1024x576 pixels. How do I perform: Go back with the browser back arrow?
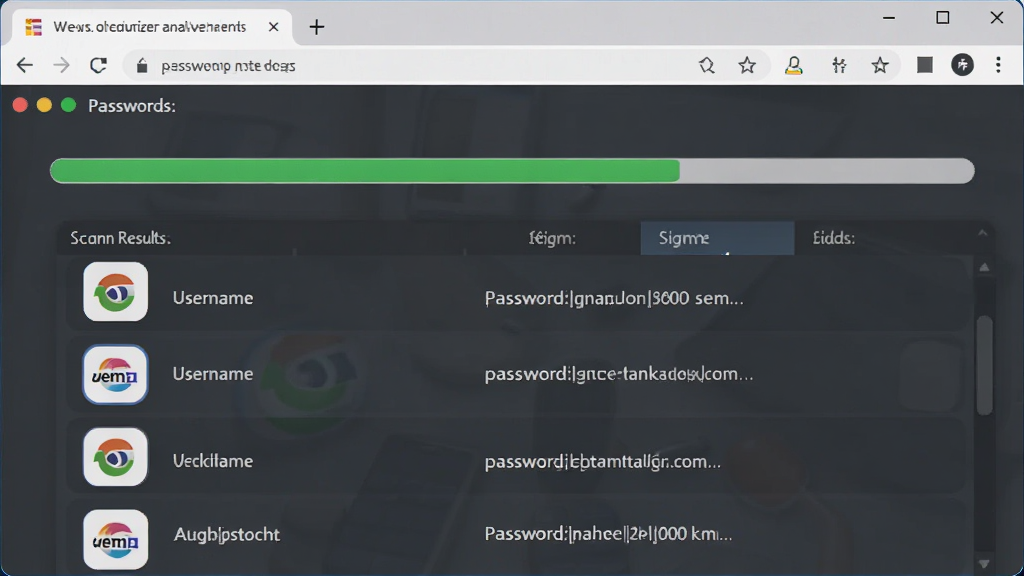[x=25, y=65]
